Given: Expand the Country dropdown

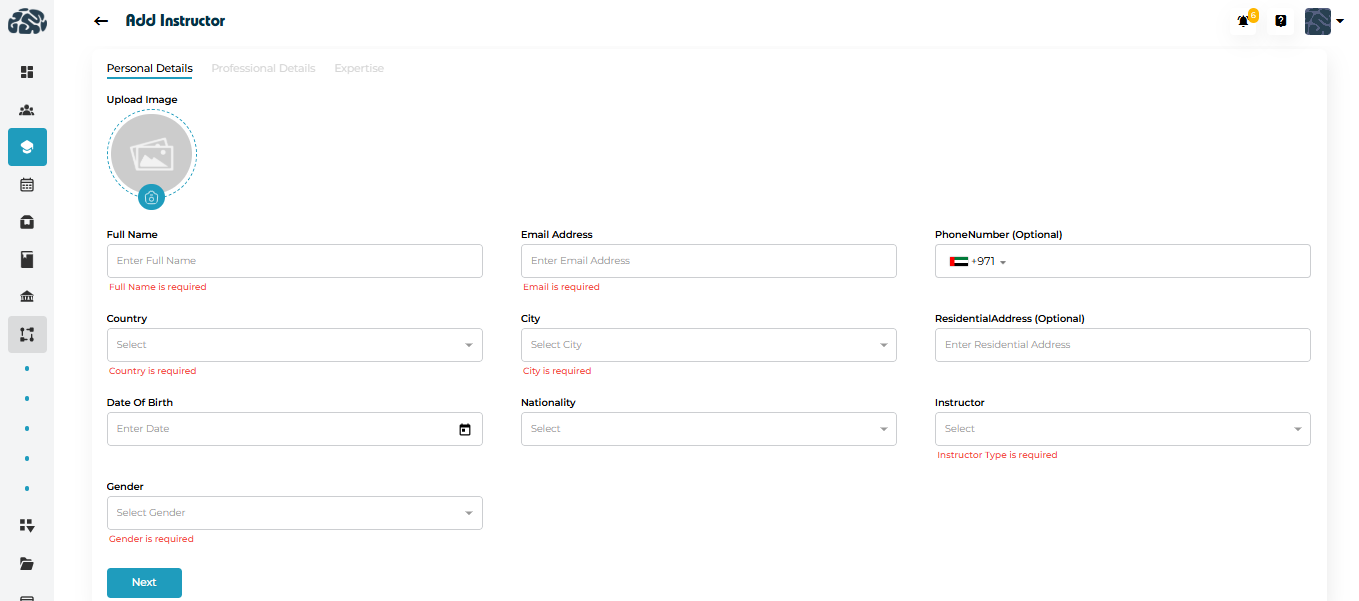Looking at the screenshot, I should pos(294,345).
